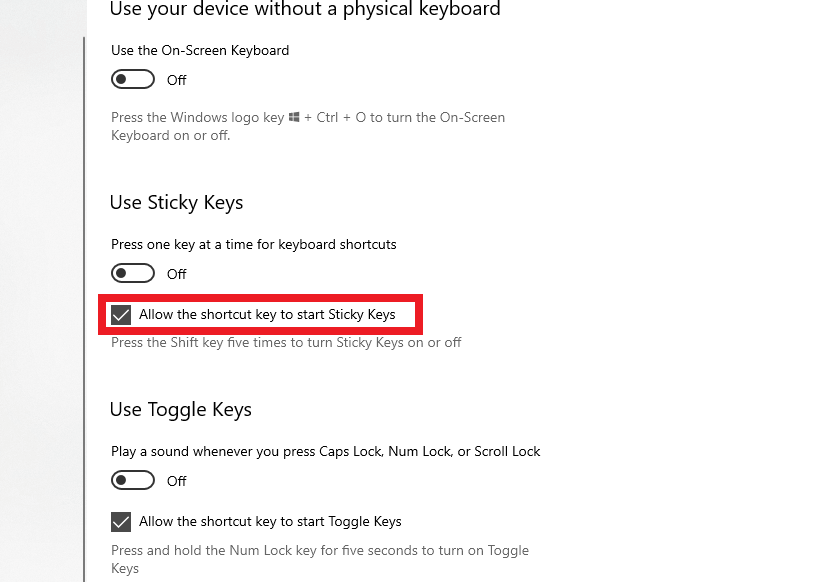This screenshot has width=820, height=582.
Task: Click the Windows logo key icon in the hint
Action: [x=292, y=117]
